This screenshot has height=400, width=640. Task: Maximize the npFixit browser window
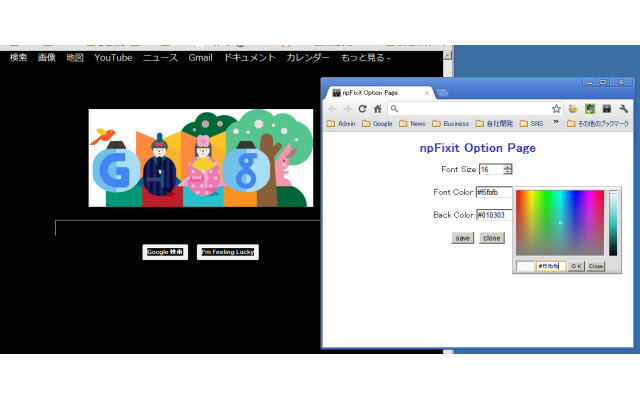pyautogui.click(x=603, y=82)
